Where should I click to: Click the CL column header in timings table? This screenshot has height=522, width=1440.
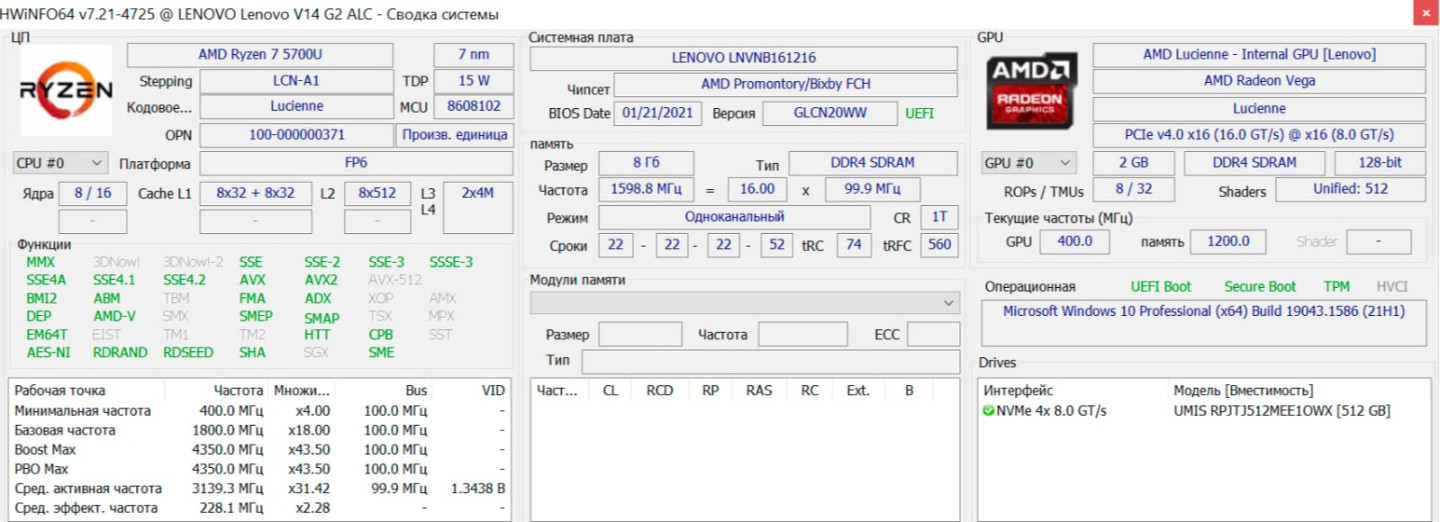(610, 390)
